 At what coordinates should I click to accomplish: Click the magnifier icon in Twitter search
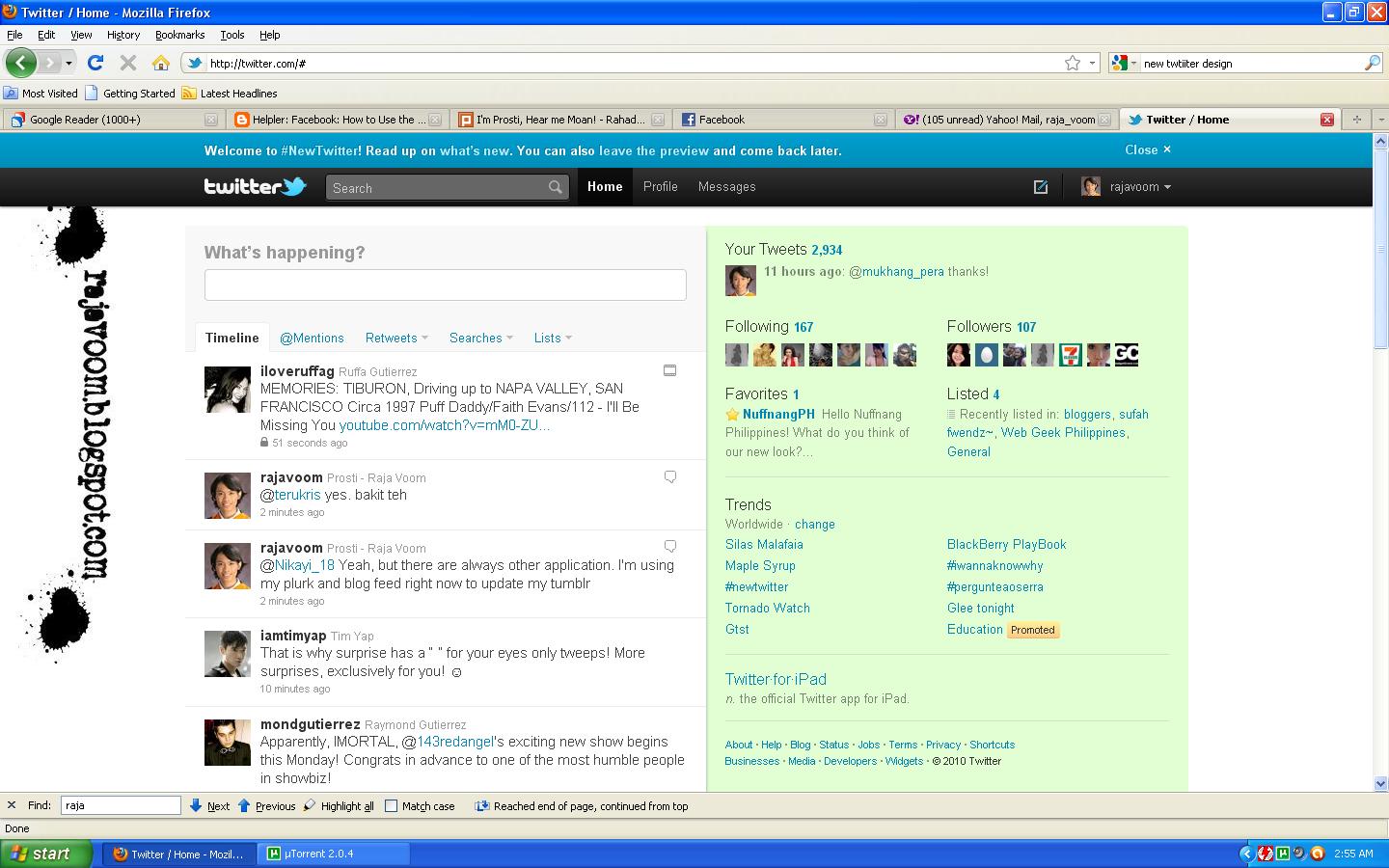pyautogui.click(x=556, y=187)
